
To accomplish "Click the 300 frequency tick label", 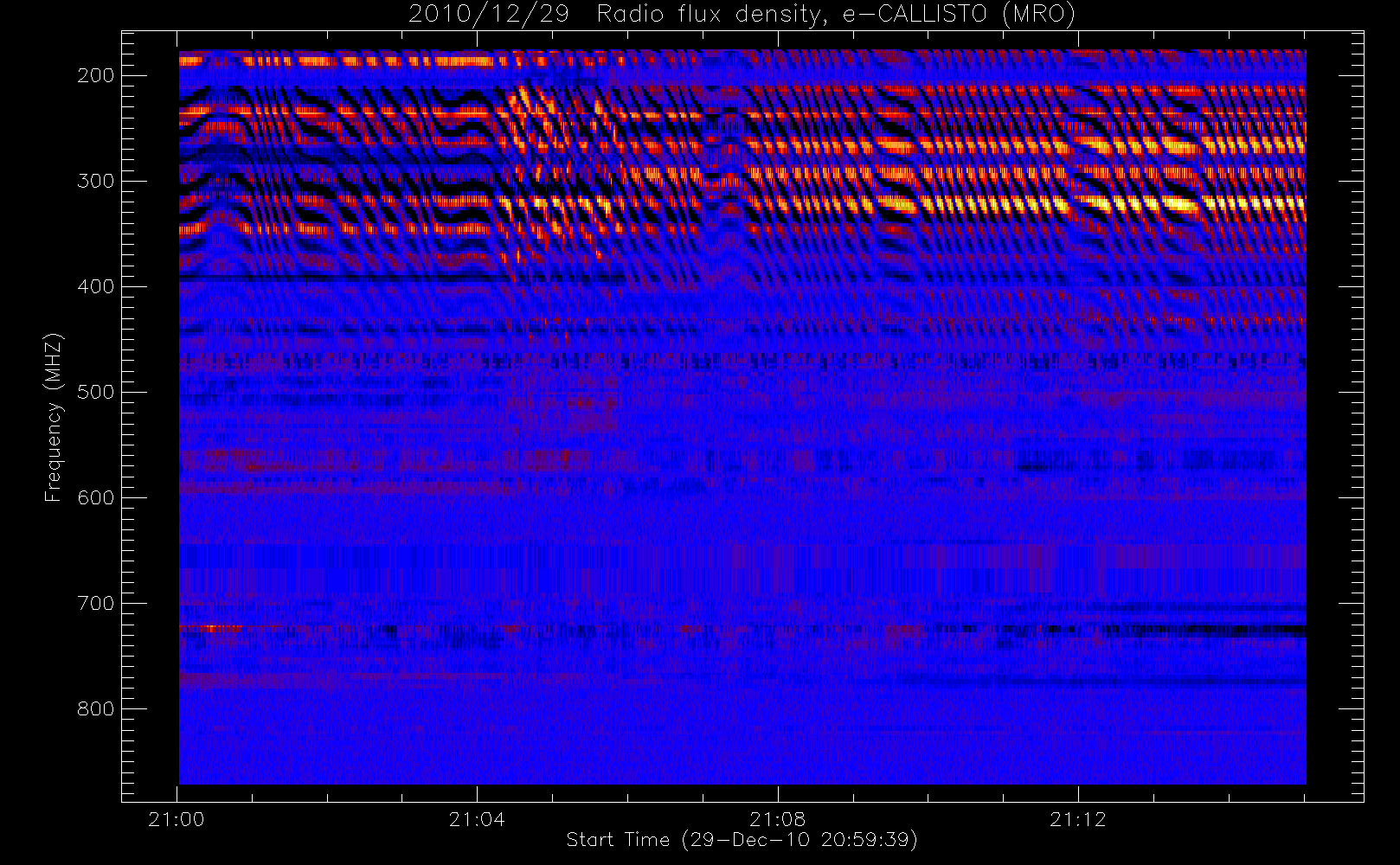I will pos(95,181).
